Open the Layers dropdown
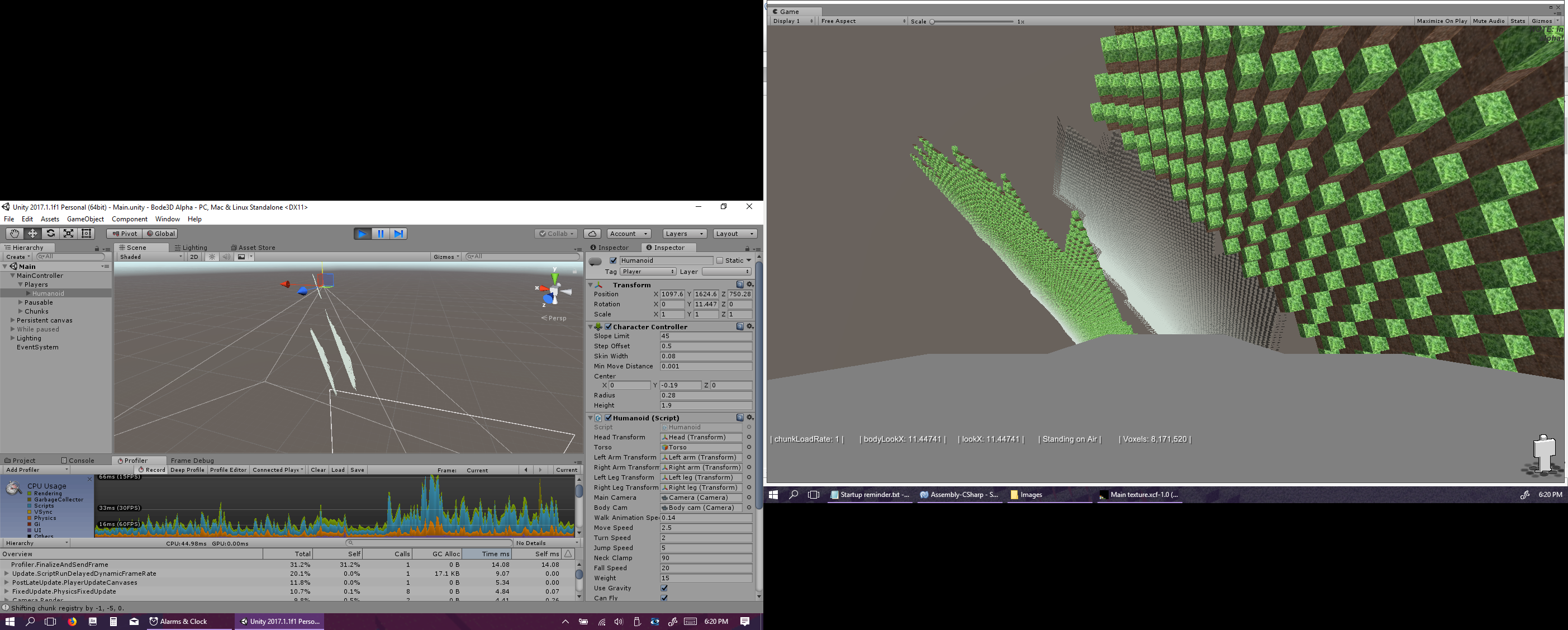Screen dimensions: 1568x630 [684, 234]
